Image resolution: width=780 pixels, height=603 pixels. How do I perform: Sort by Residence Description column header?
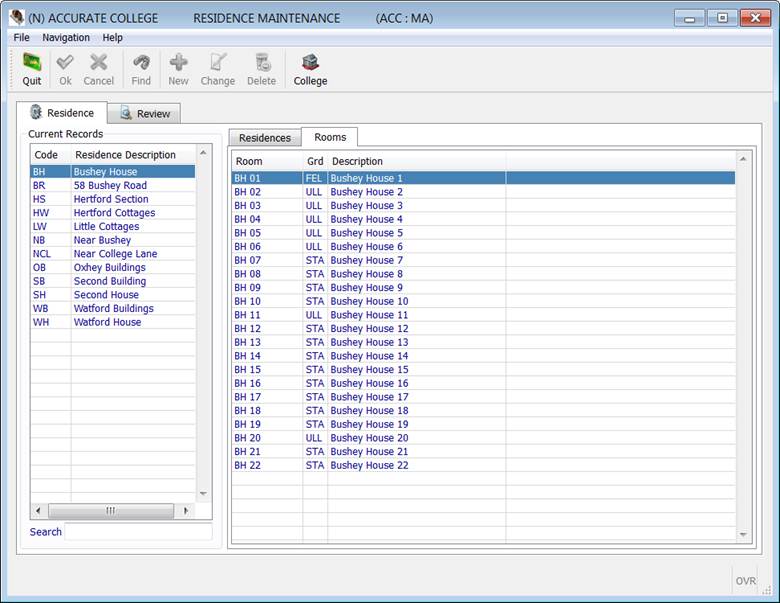[x=126, y=155]
